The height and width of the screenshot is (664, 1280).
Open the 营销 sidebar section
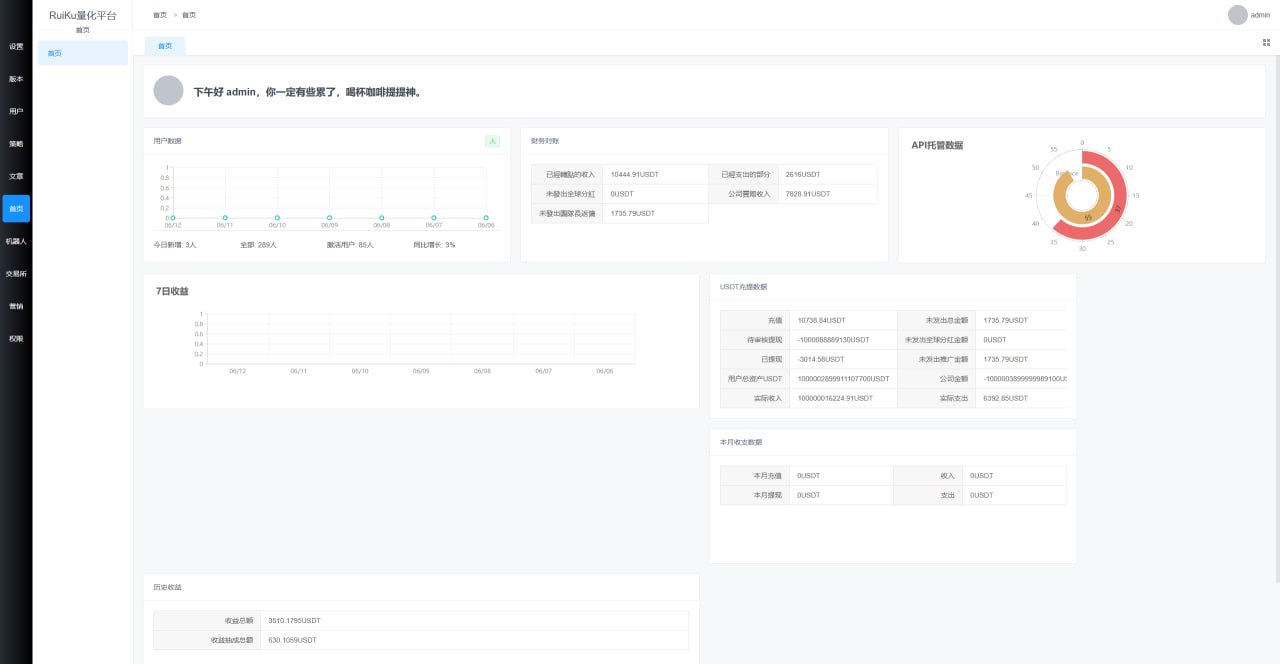(16, 306)
